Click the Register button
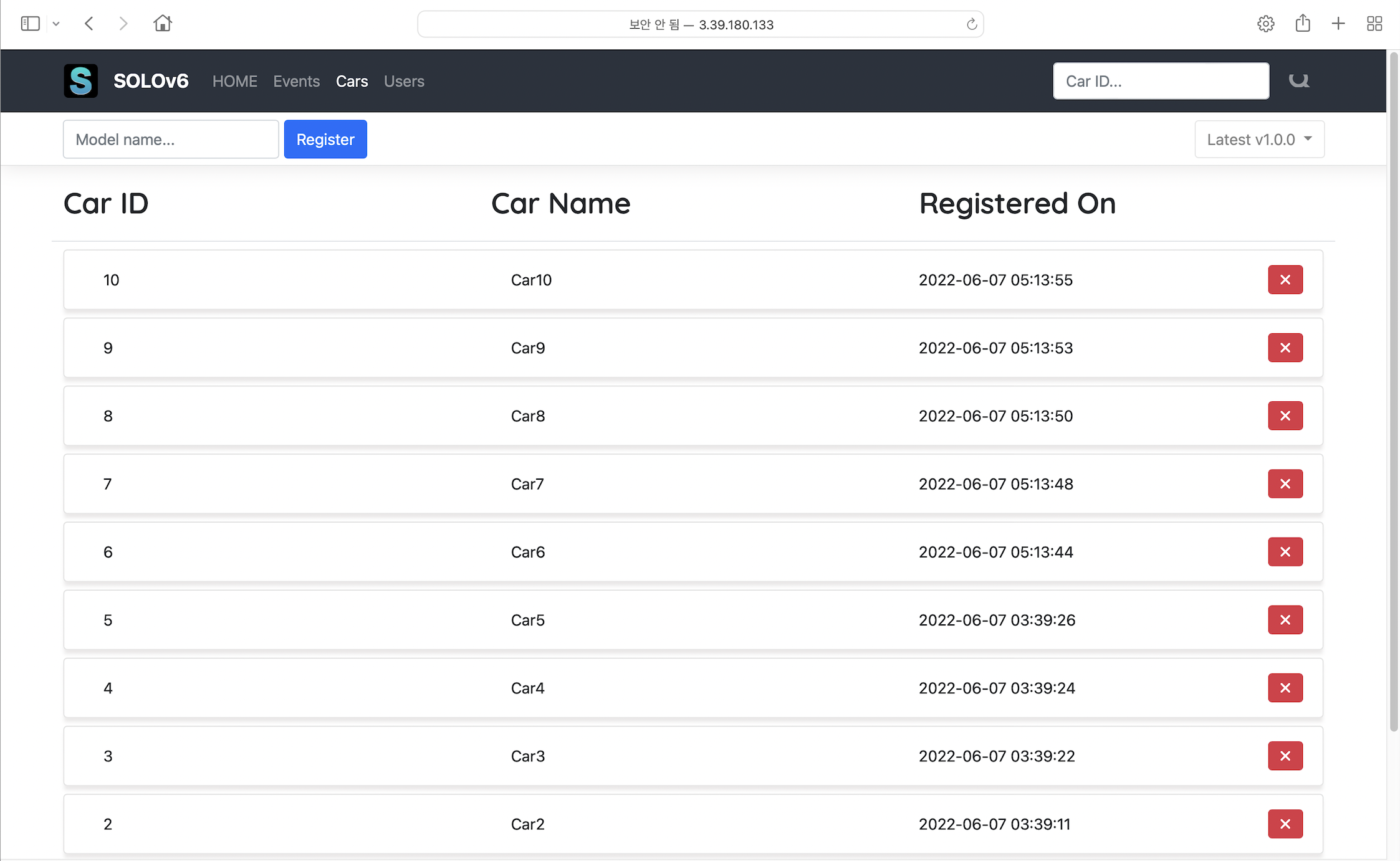Screen dimensions: 1400x861 (x=325, y=139)
